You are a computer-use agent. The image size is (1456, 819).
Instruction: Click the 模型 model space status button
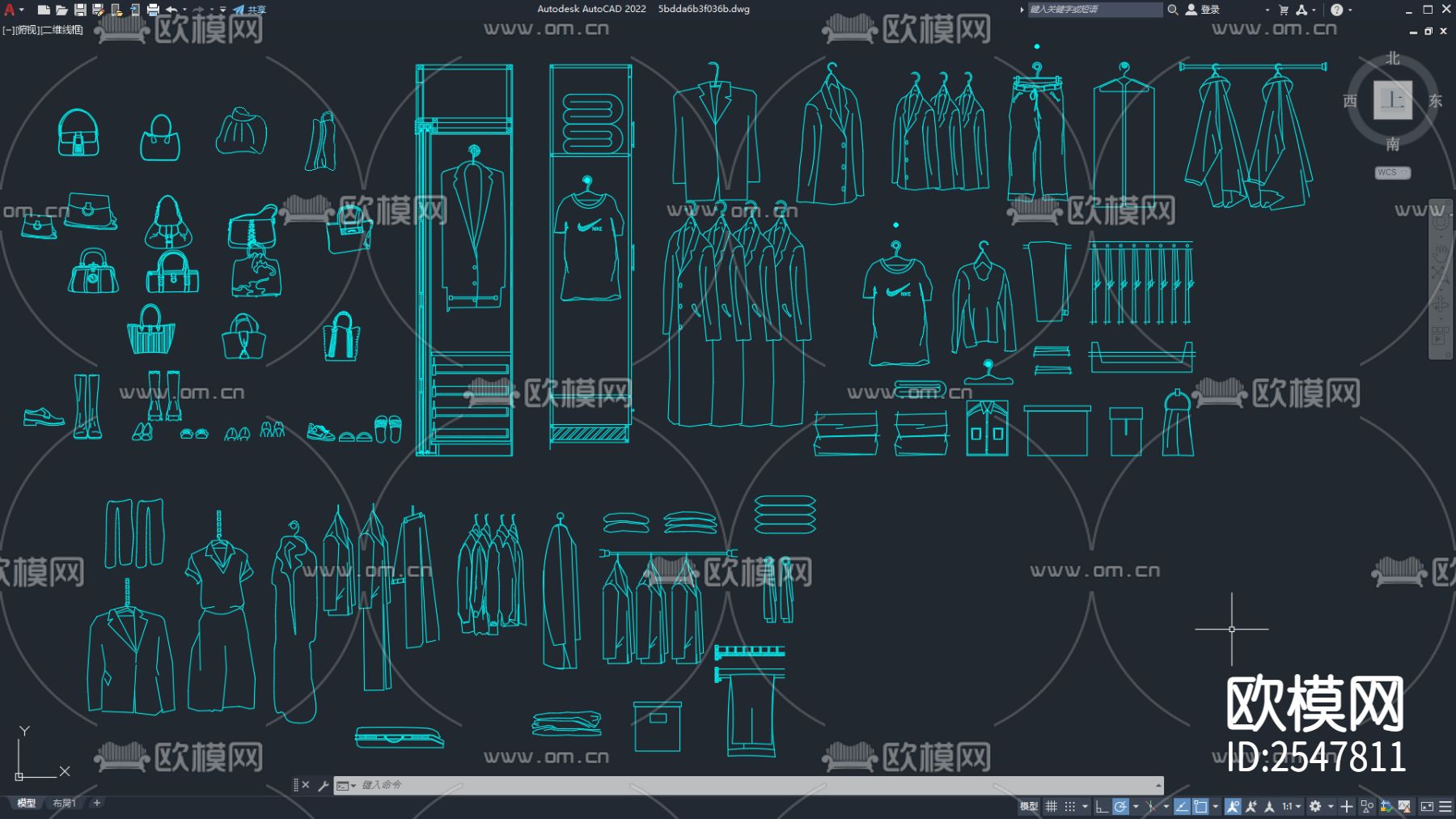(1028, 806)
